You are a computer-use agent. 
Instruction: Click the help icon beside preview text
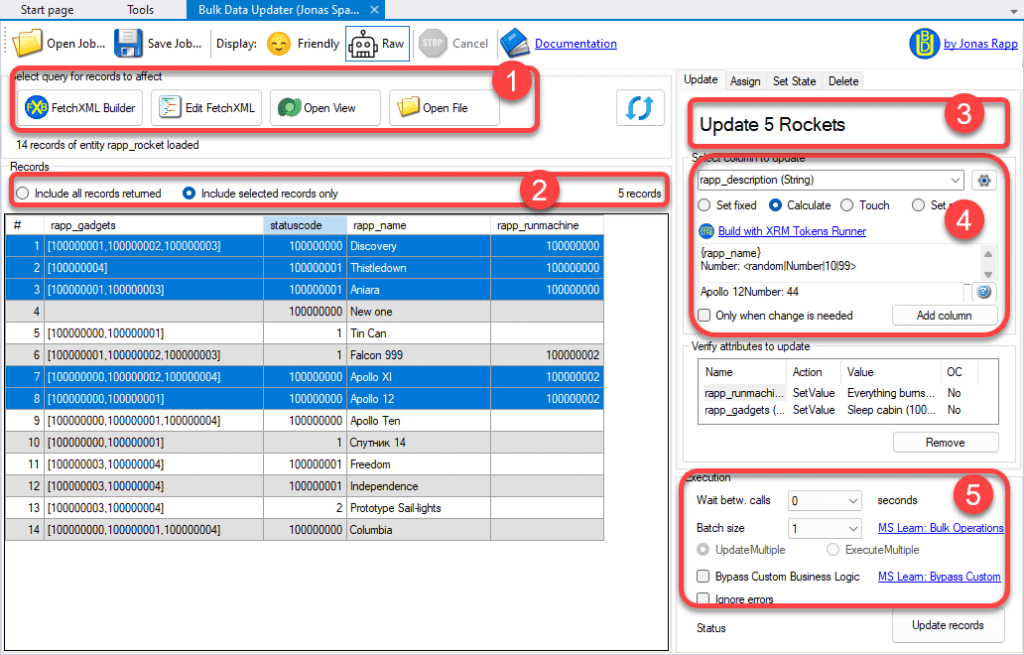point(984,292)
